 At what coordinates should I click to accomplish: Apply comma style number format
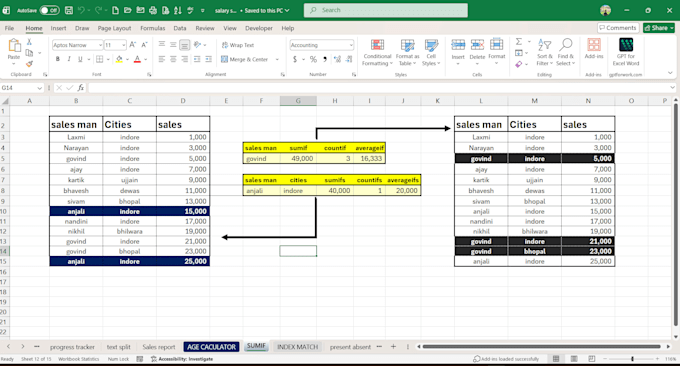[x=325, y=59]
